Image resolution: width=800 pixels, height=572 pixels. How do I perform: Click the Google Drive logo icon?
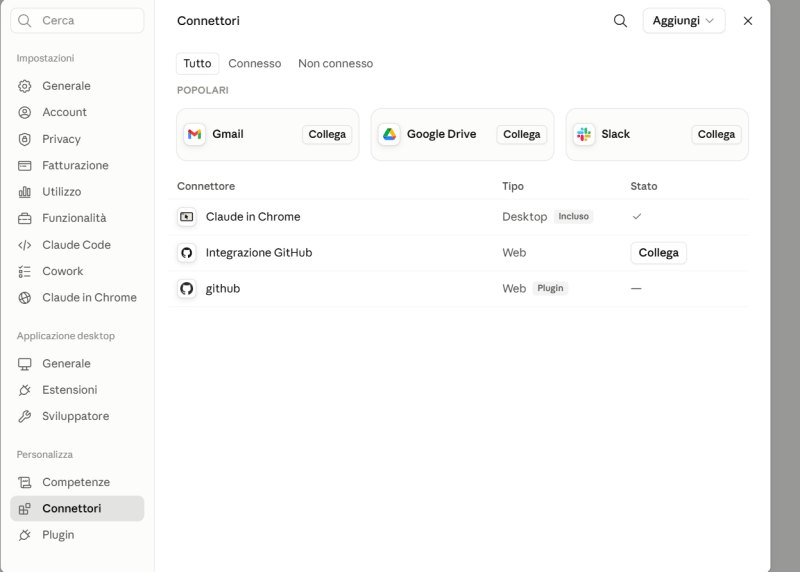389,134
